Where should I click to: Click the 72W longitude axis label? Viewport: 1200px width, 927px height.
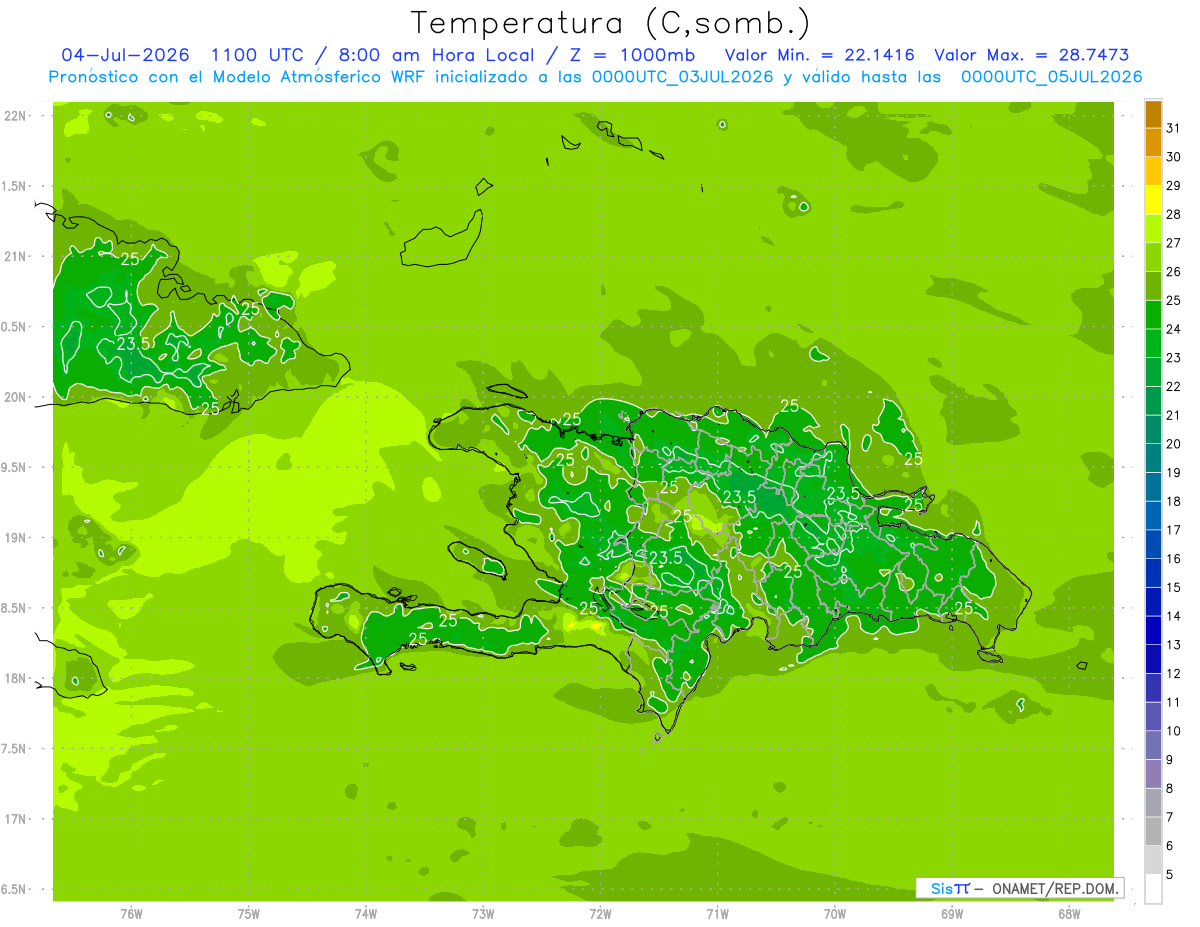pyautogui.click(x=600, y=914)
